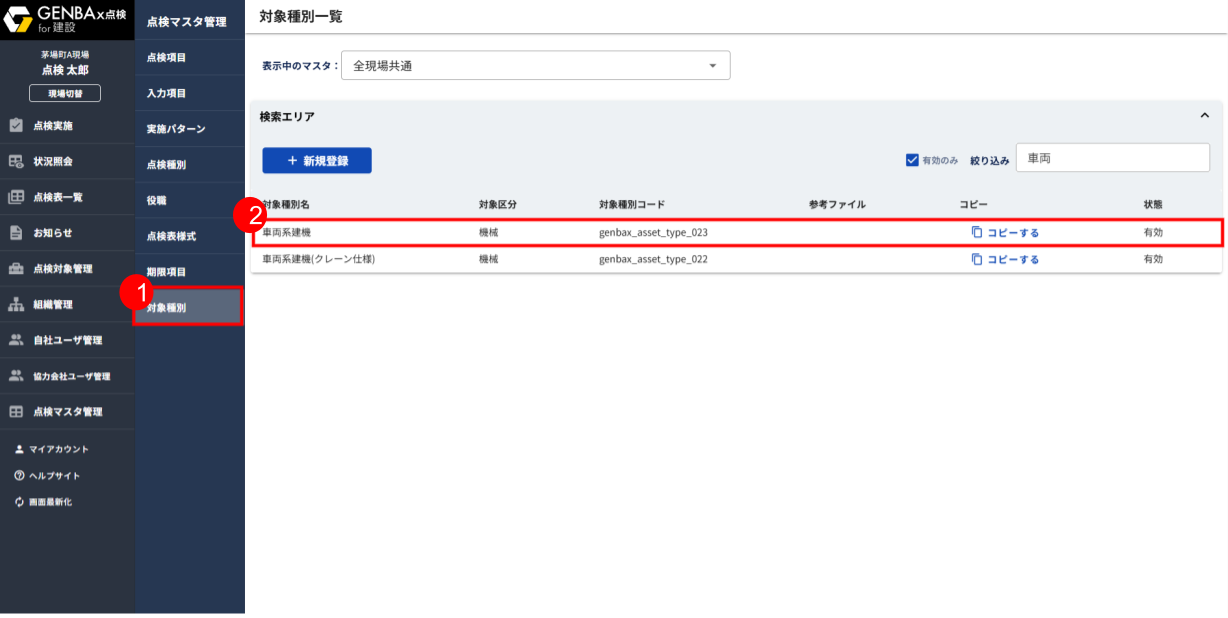The height and width of the screenshot is (618, 1228).
Task: Open the ヘルプサイト link
Action: click(x=54, y=476)
